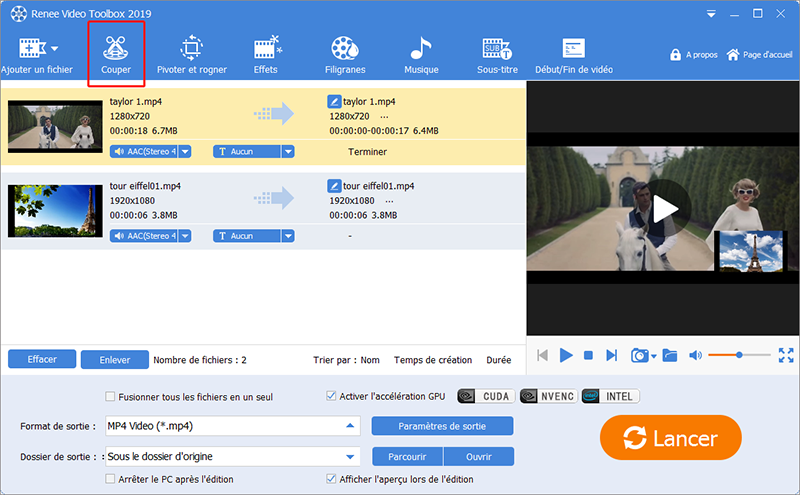The height and width of the screenshot is (495, 800).
Task: Select the taylor 1.mp4 video thumbnail
Action: point(55,127)
